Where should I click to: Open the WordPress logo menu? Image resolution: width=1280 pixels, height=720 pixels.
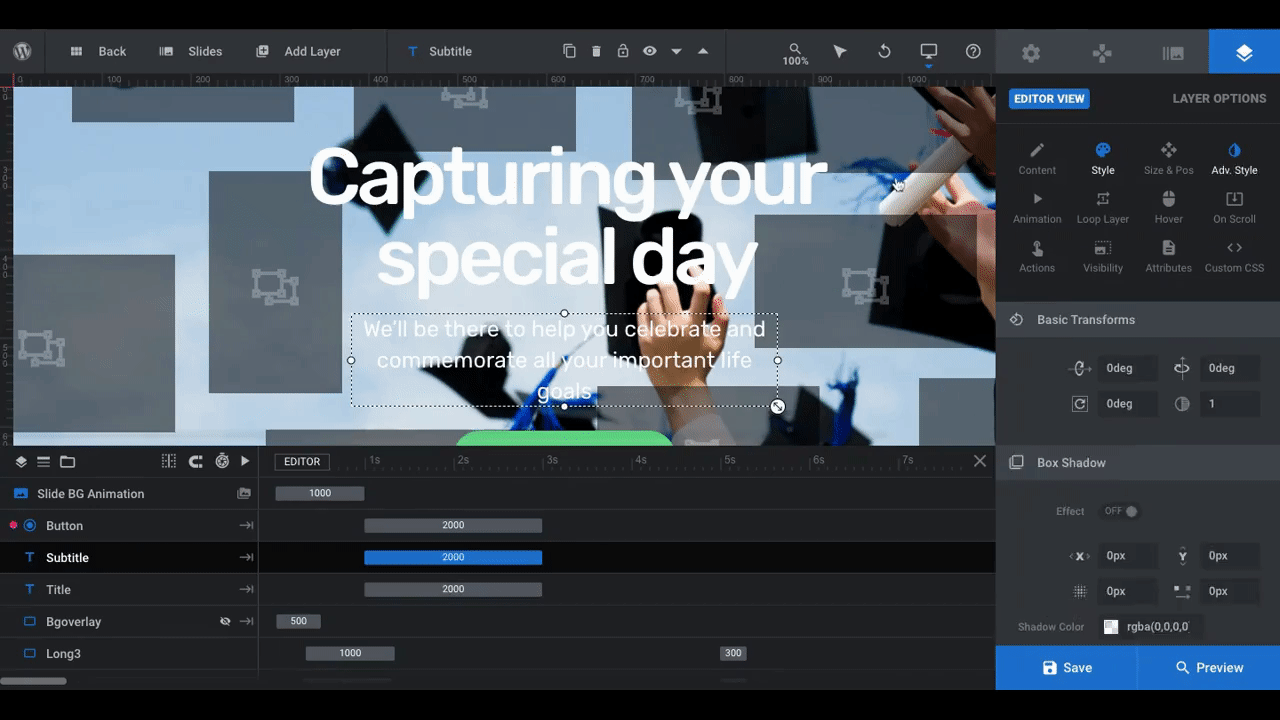23,51
